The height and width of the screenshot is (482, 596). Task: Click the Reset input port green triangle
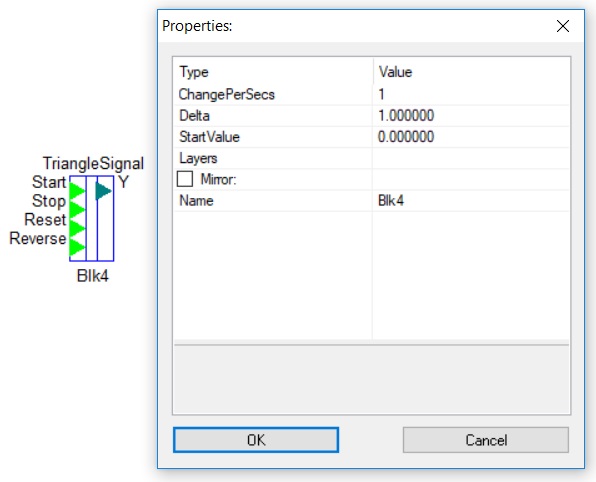point(77,228)
